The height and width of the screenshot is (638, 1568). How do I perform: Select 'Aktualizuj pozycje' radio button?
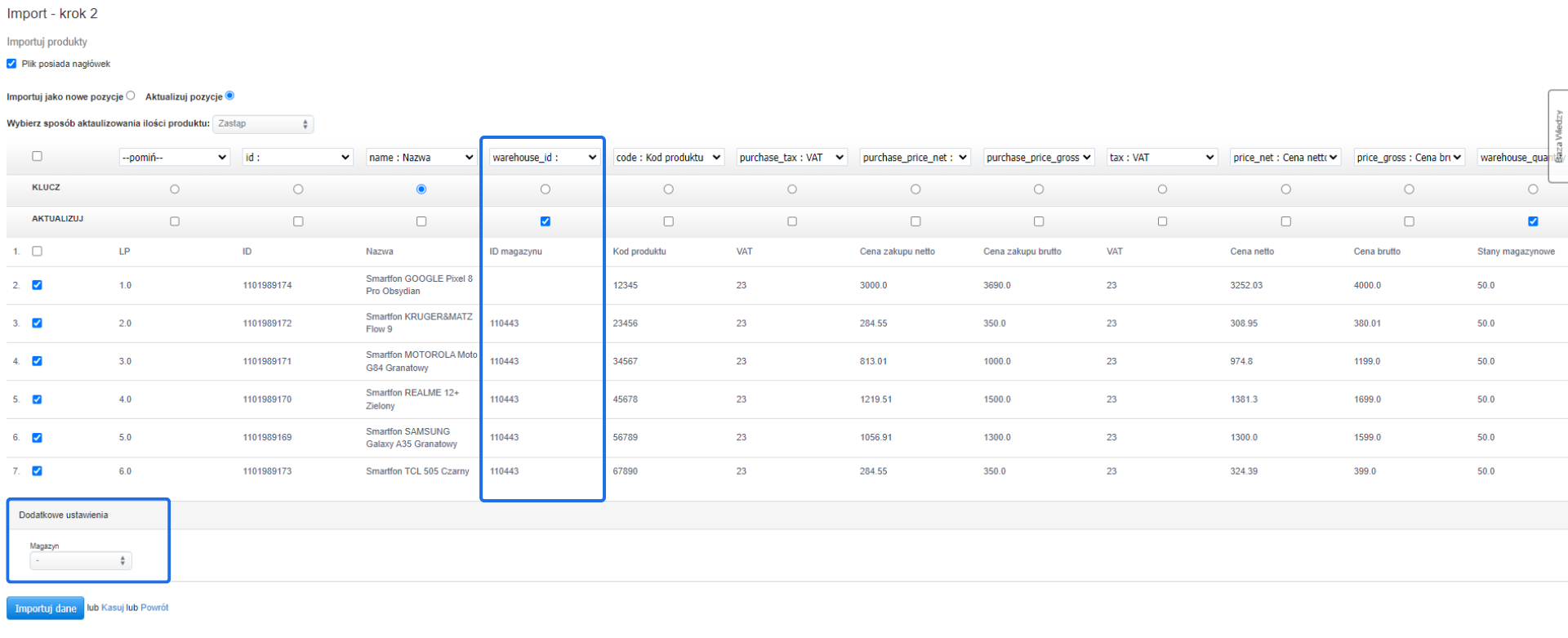click(x=229, y=96)
